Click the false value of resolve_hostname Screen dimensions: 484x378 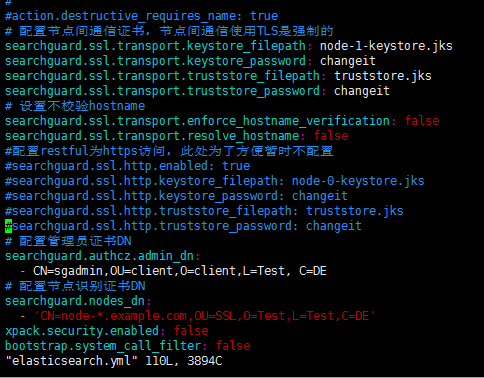[x=331, y=136]
